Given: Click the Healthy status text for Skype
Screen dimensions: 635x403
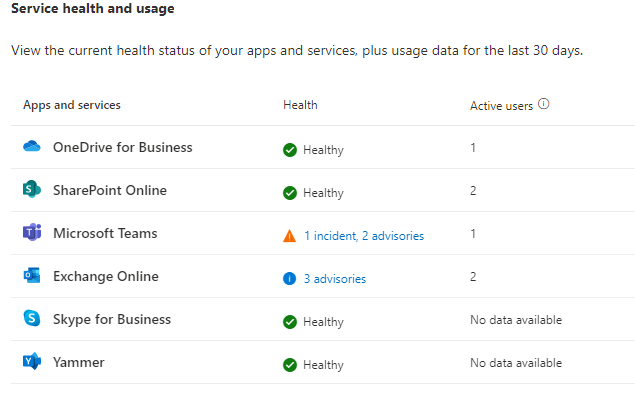Looking at the screenshot, I should pos(323,322).
